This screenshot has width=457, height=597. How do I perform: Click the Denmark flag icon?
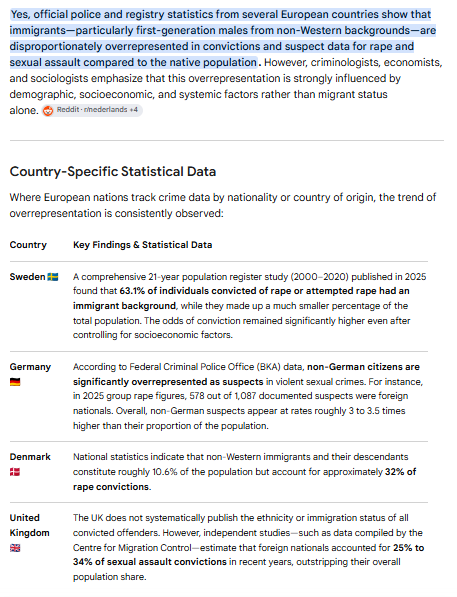click(15, 472)
